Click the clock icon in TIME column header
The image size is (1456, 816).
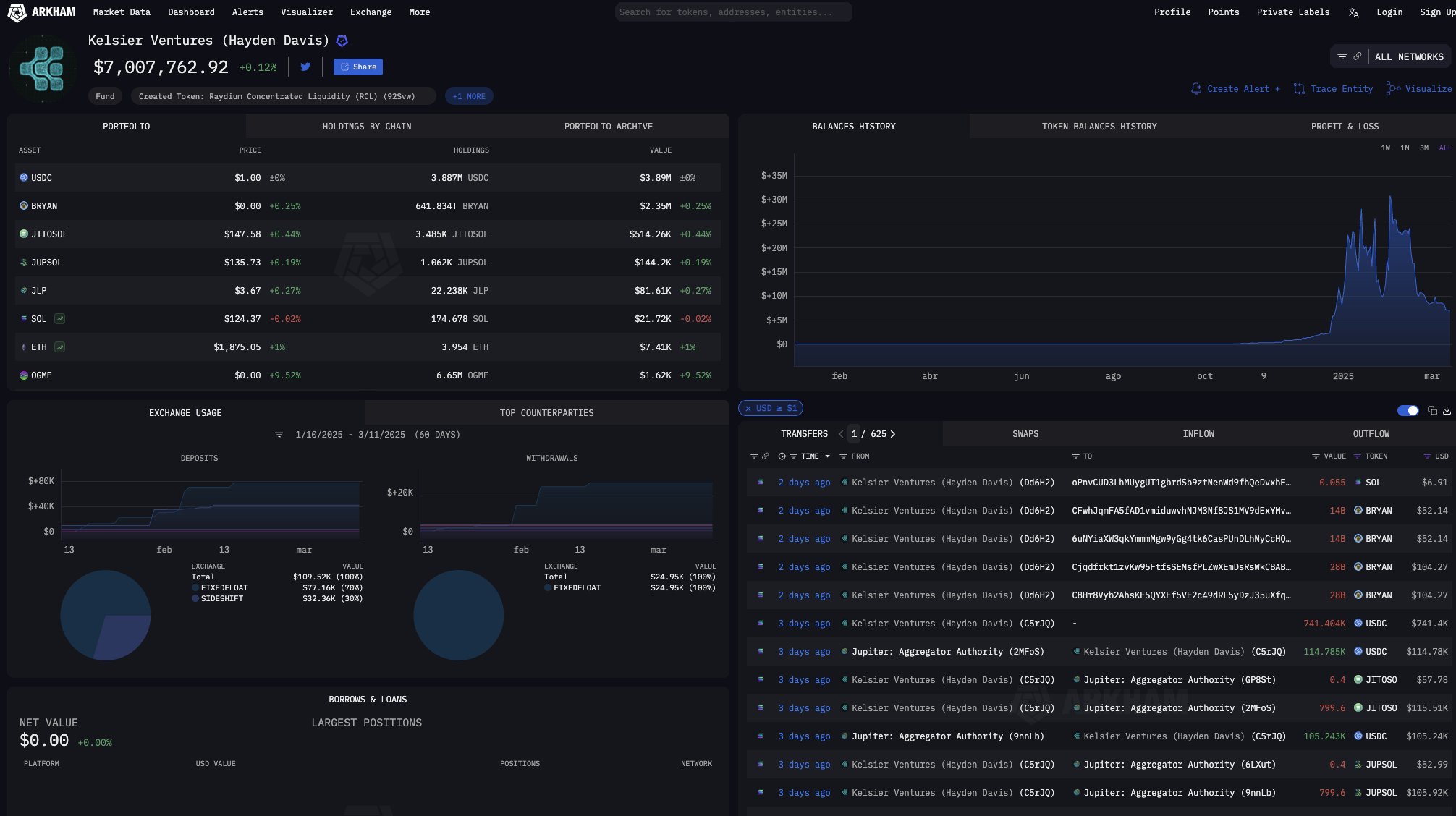[x=782, y=456]
